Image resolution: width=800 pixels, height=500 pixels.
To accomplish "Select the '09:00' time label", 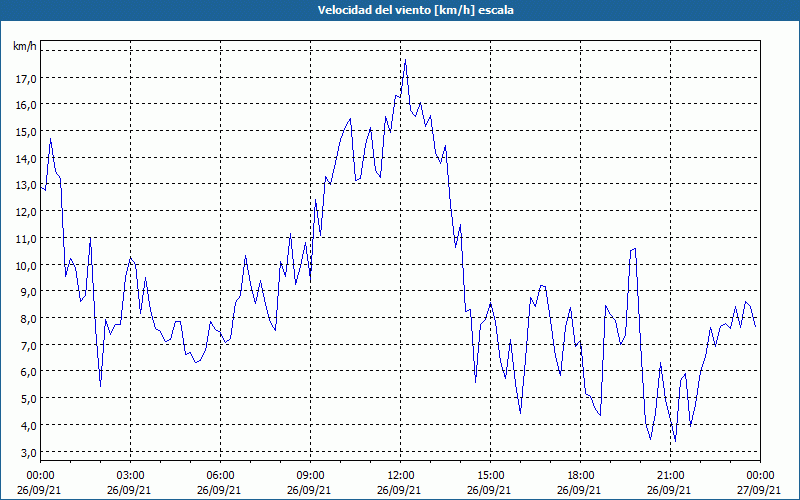I will [310, 476].
